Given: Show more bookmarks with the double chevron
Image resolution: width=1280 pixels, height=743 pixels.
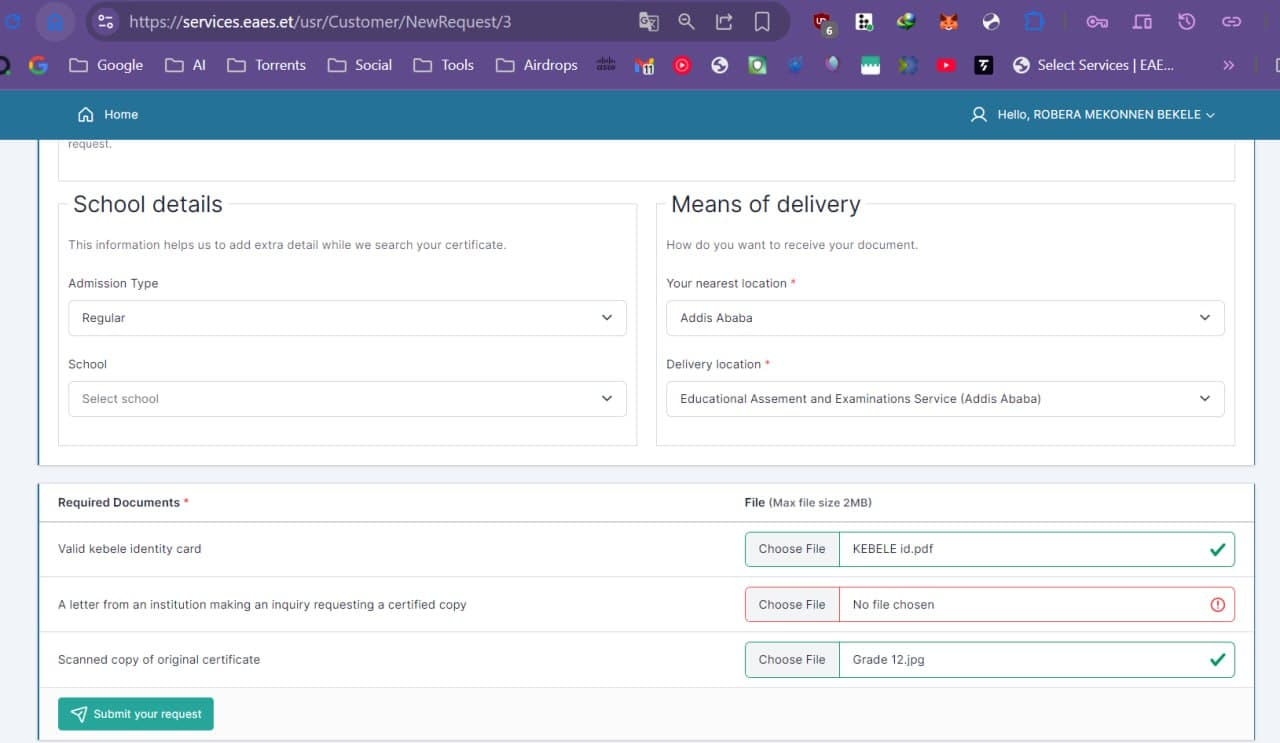Looking at the screenshot, I should pos(1228,65).
